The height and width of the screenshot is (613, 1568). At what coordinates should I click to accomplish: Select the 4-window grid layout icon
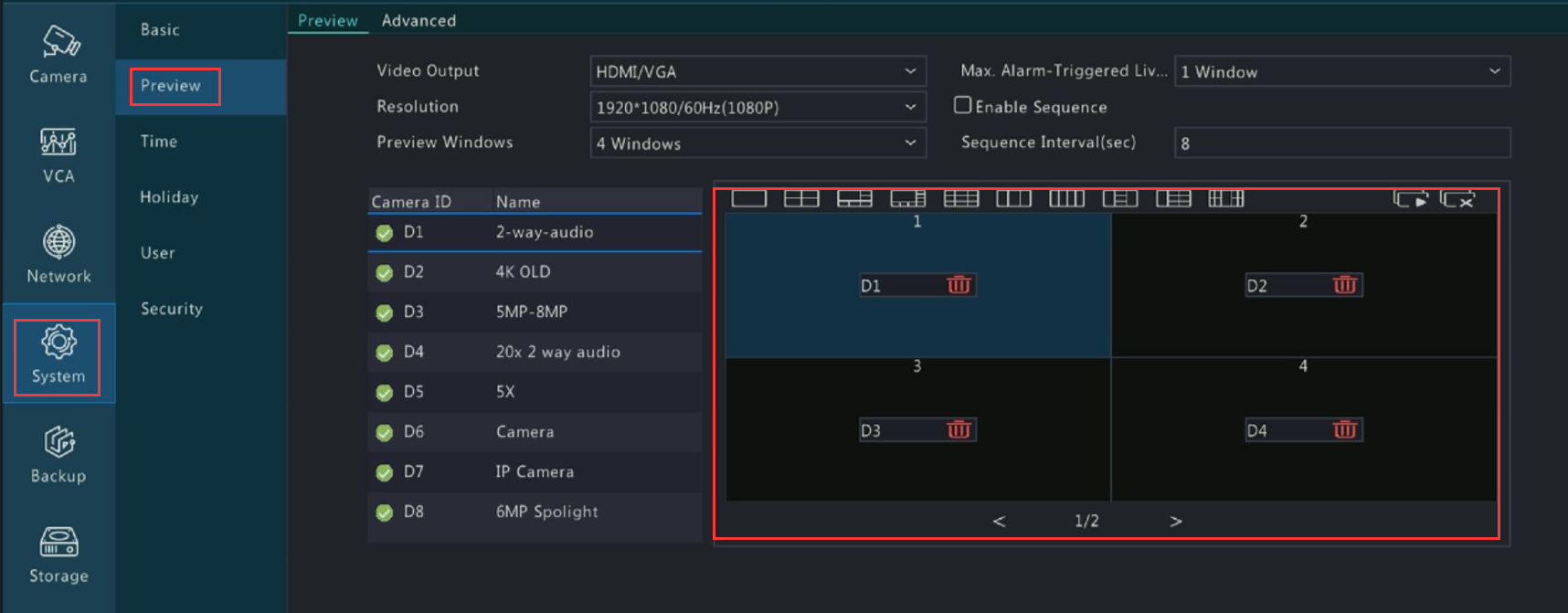click(801, 198)
